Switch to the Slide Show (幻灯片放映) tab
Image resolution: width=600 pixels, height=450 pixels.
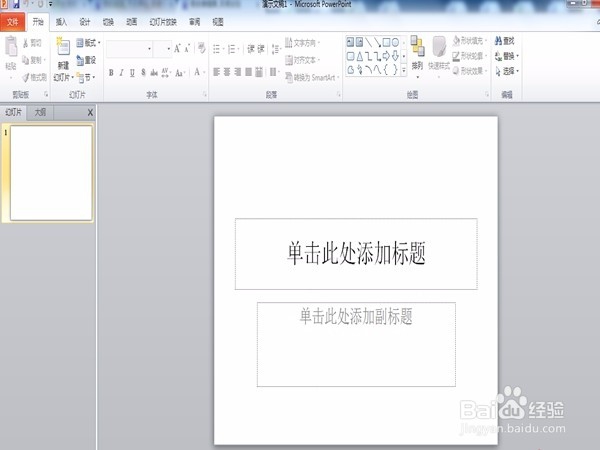pyautogui.click(x=163, y=22)
